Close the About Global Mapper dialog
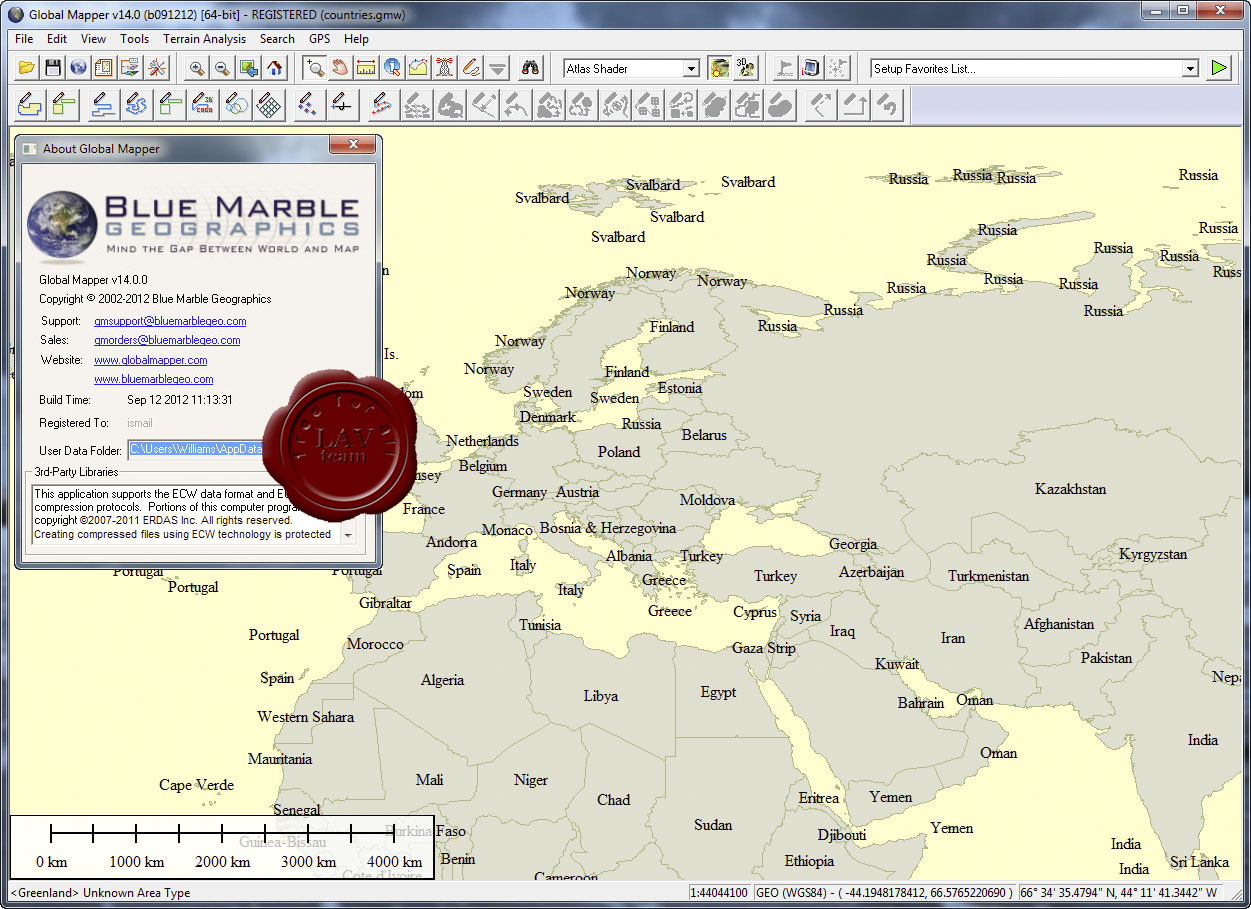The width and height of the screenshot is (1251, 909). (x=353, y=147)
